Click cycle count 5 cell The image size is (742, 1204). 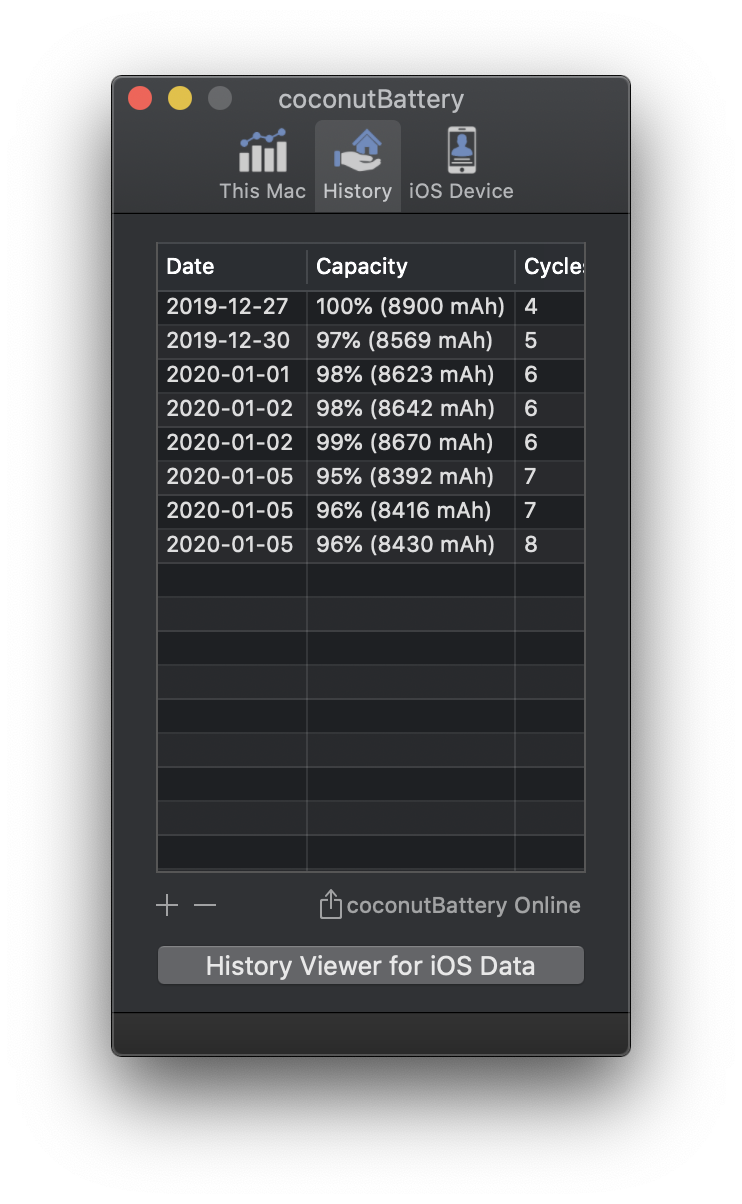pyautogui.click(x=550, y=341)
